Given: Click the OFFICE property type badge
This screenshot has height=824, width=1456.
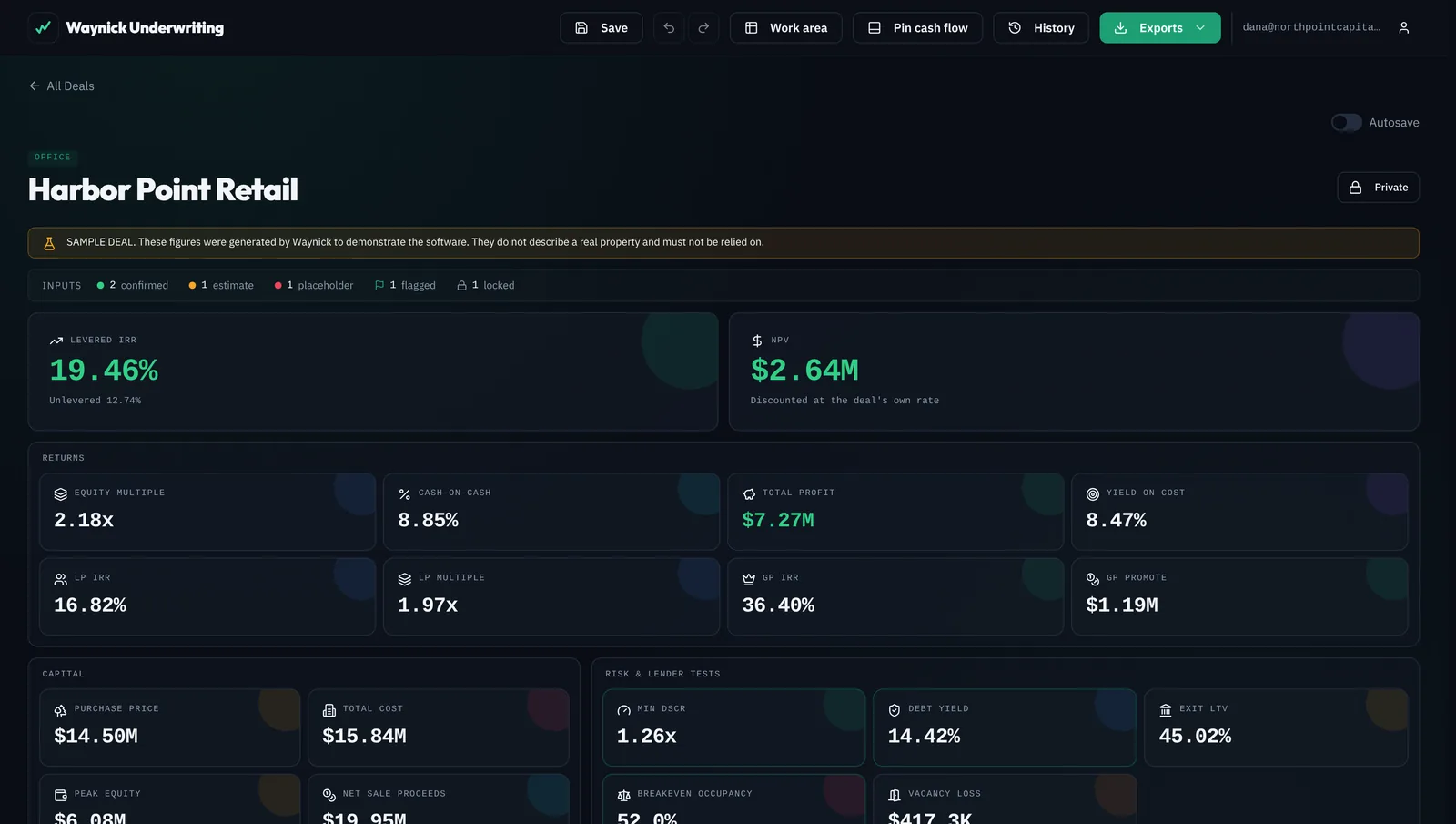Looking at the screenshot, I should [53, 158].
